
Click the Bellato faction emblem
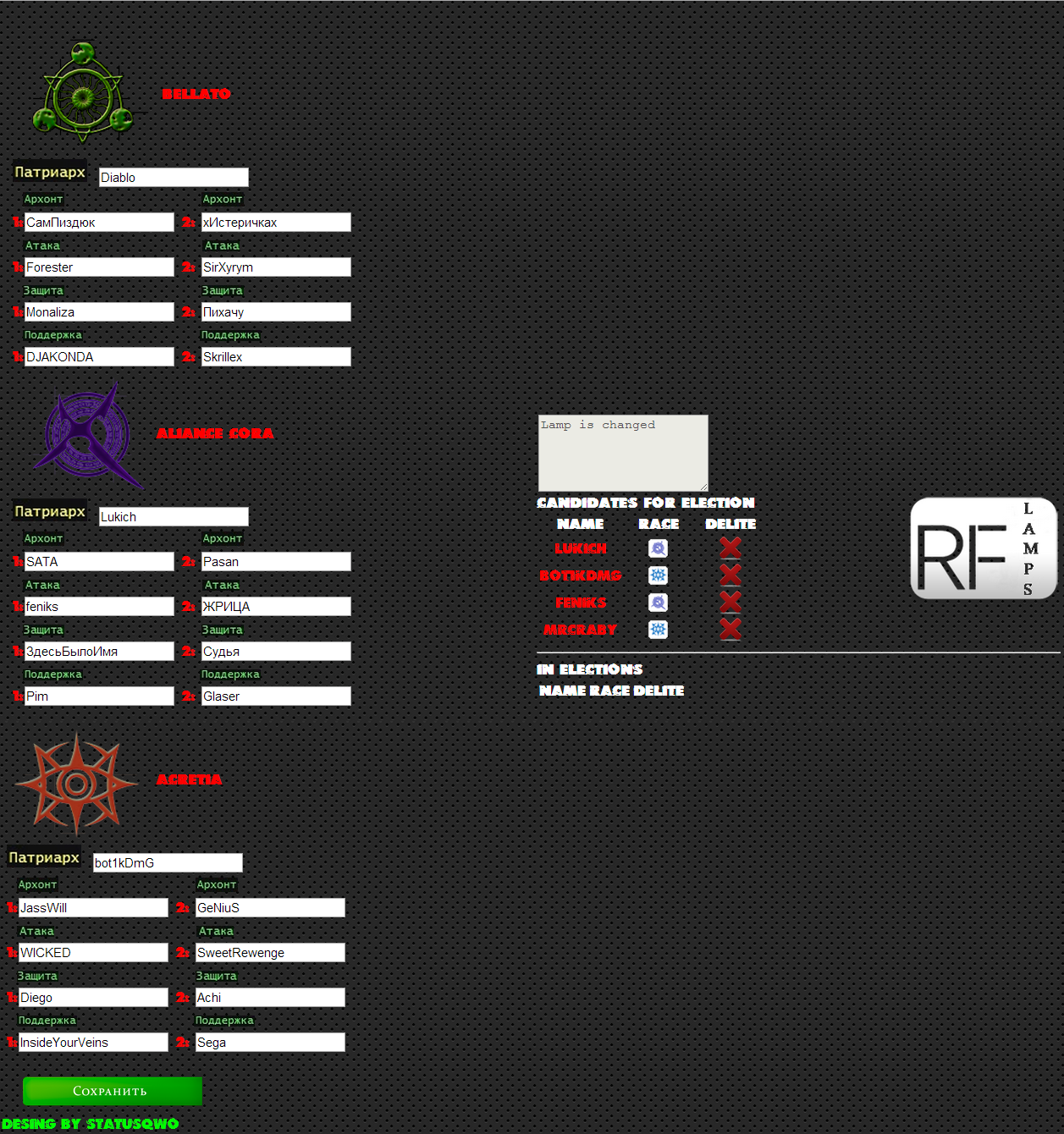[83, 92]
